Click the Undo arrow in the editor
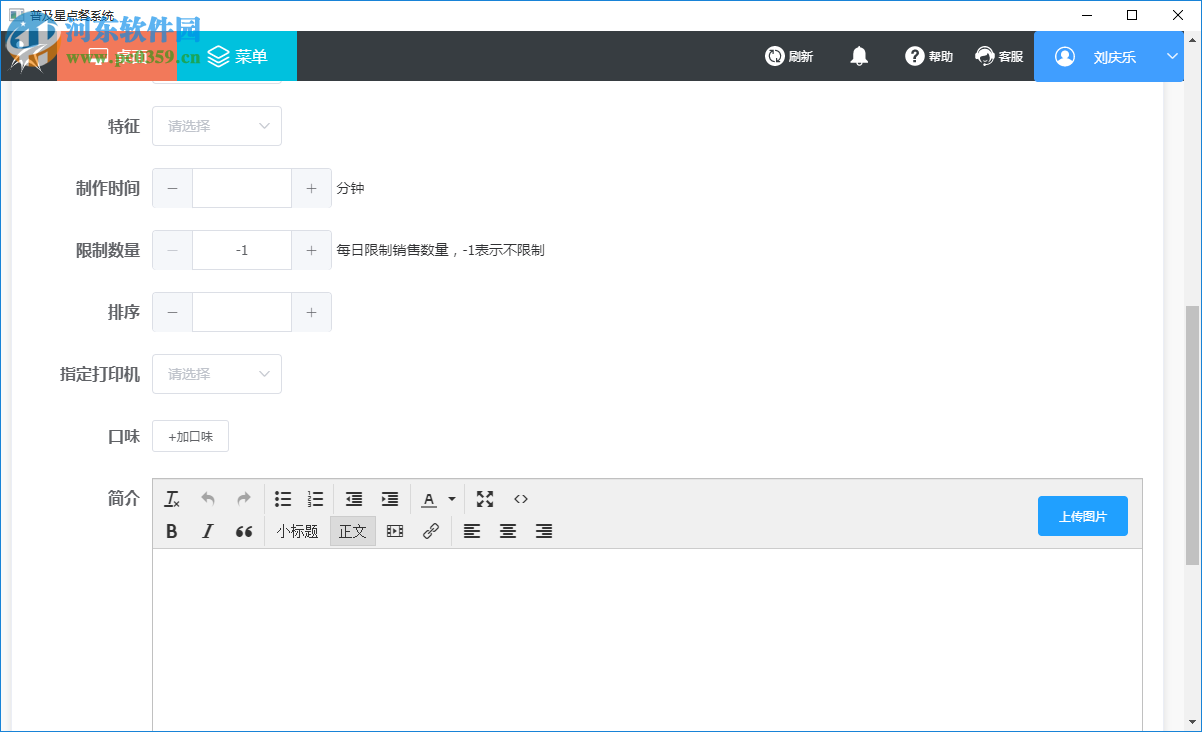Image resolution: width=1202 pixels, height=732 pixels. click(x=207, y=498)
